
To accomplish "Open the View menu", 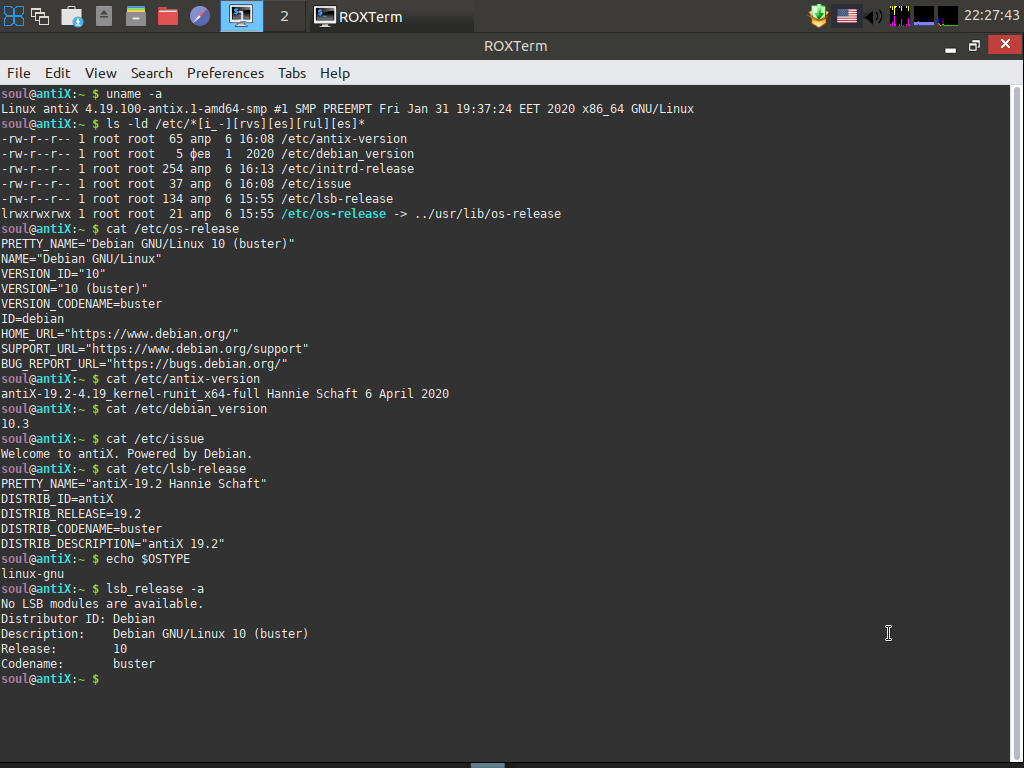I will (101, 73).
